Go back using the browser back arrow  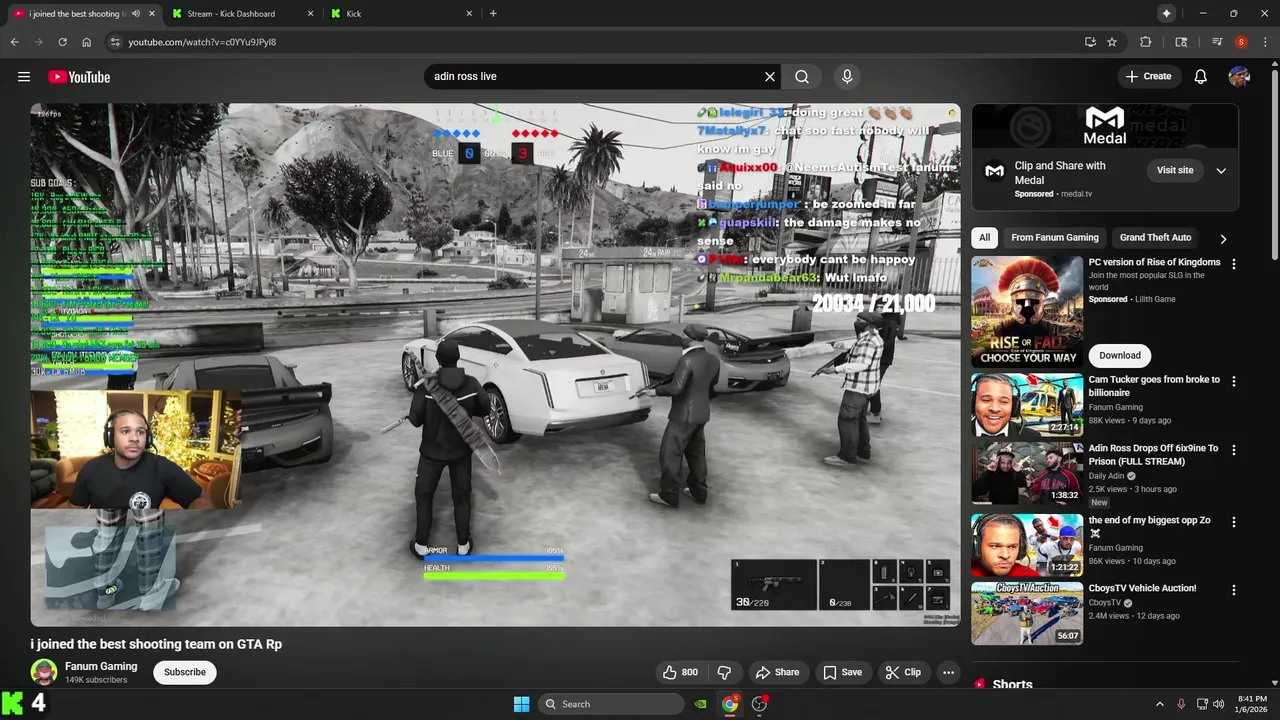pyautogui.click(x=15, y=42)
